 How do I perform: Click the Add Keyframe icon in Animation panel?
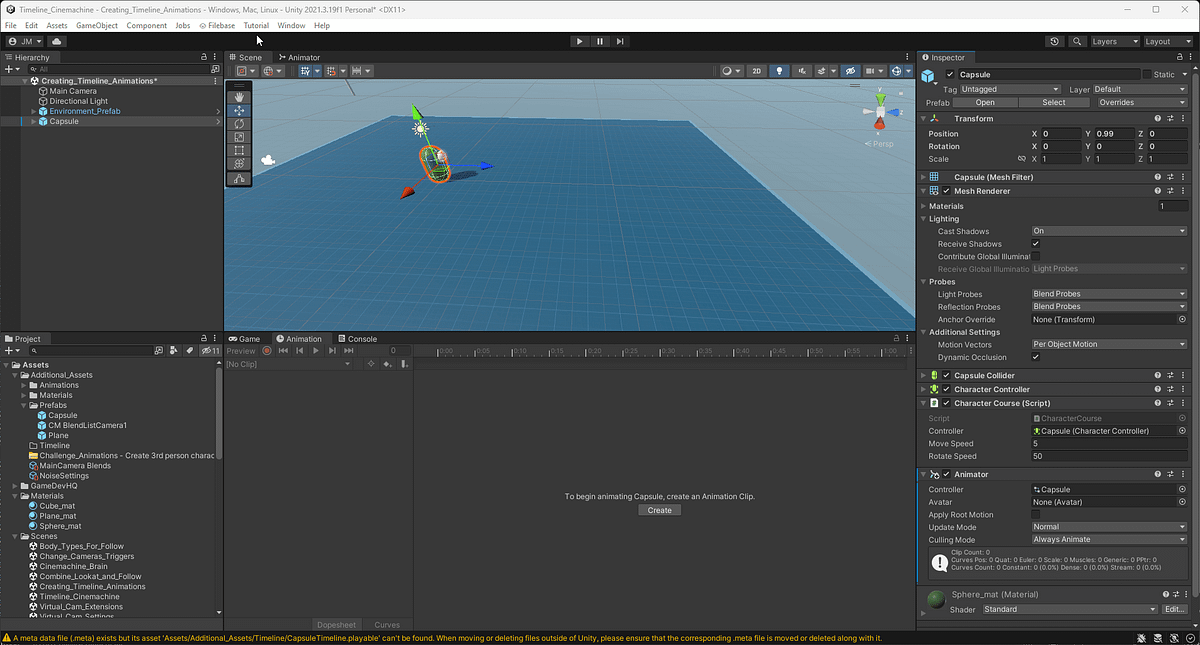click(x=371, y=364)
